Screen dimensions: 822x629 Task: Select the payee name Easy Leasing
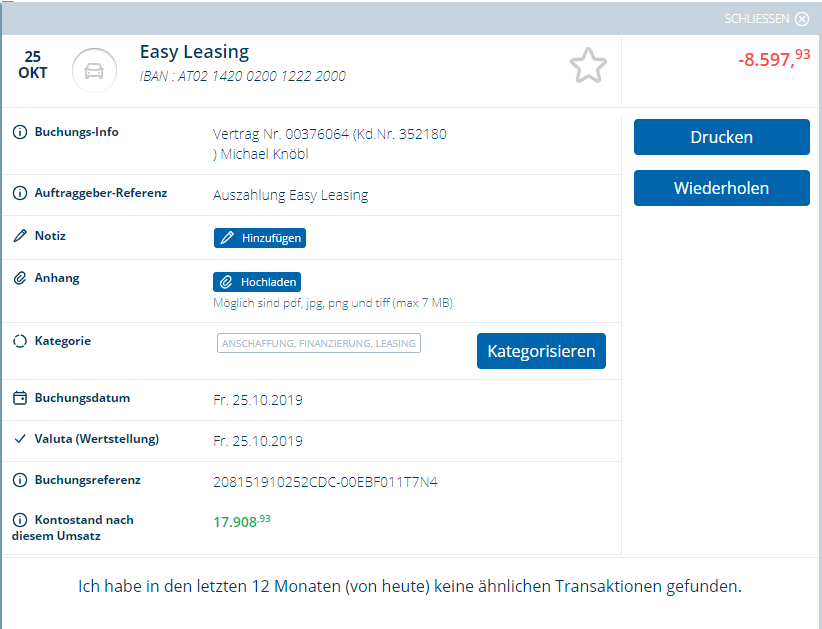194,52
